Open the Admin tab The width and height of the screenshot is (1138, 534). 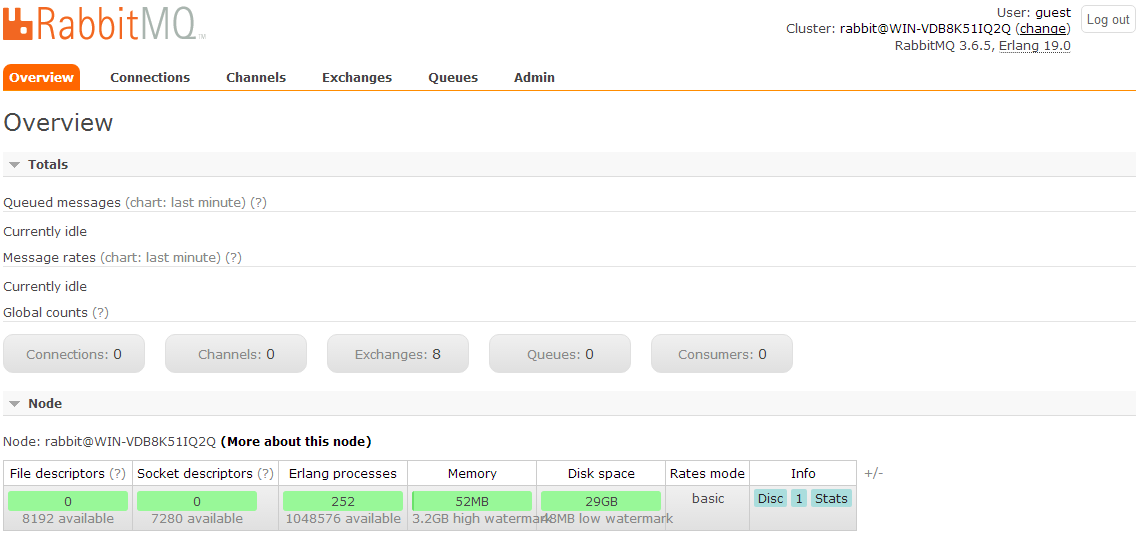pyautogui.click(x=534, y=78)
